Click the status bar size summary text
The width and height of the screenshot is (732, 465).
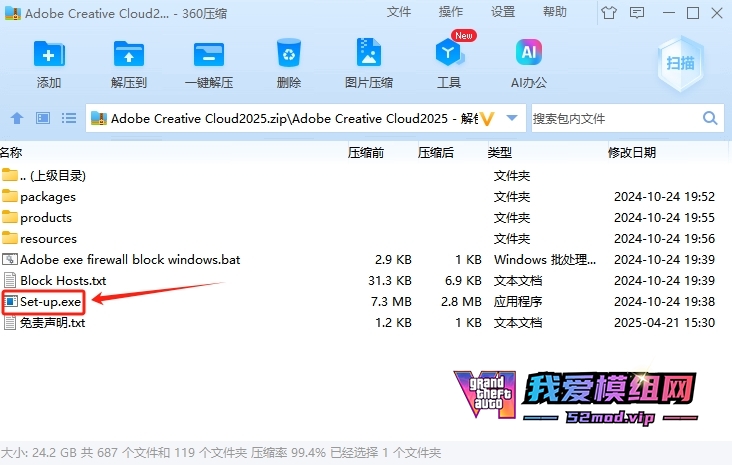(x=221, y=452)
